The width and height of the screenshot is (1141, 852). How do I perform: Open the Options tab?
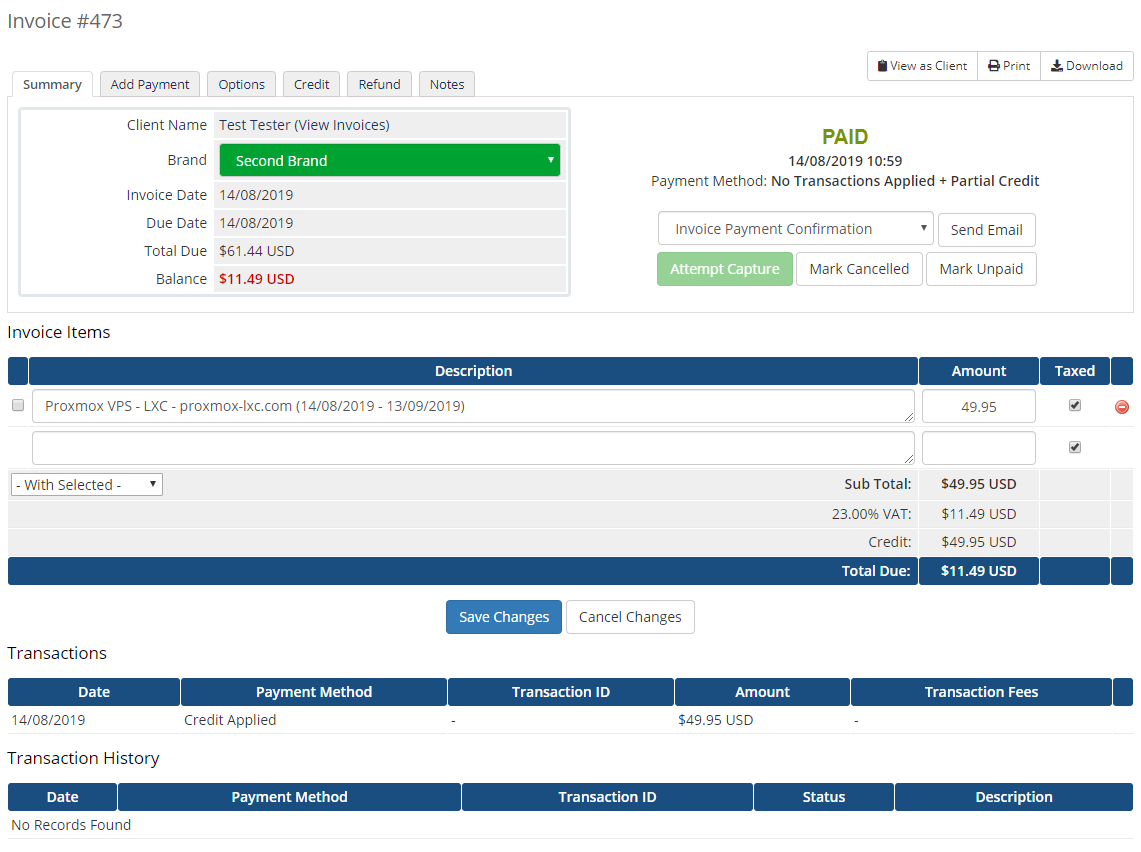(241, 84)
